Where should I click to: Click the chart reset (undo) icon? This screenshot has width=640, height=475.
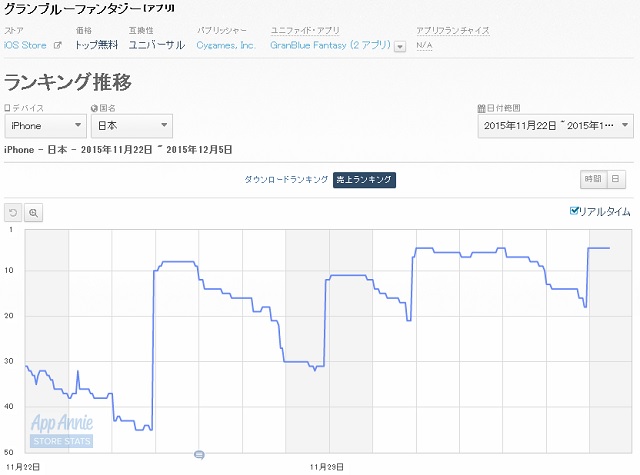13,212
